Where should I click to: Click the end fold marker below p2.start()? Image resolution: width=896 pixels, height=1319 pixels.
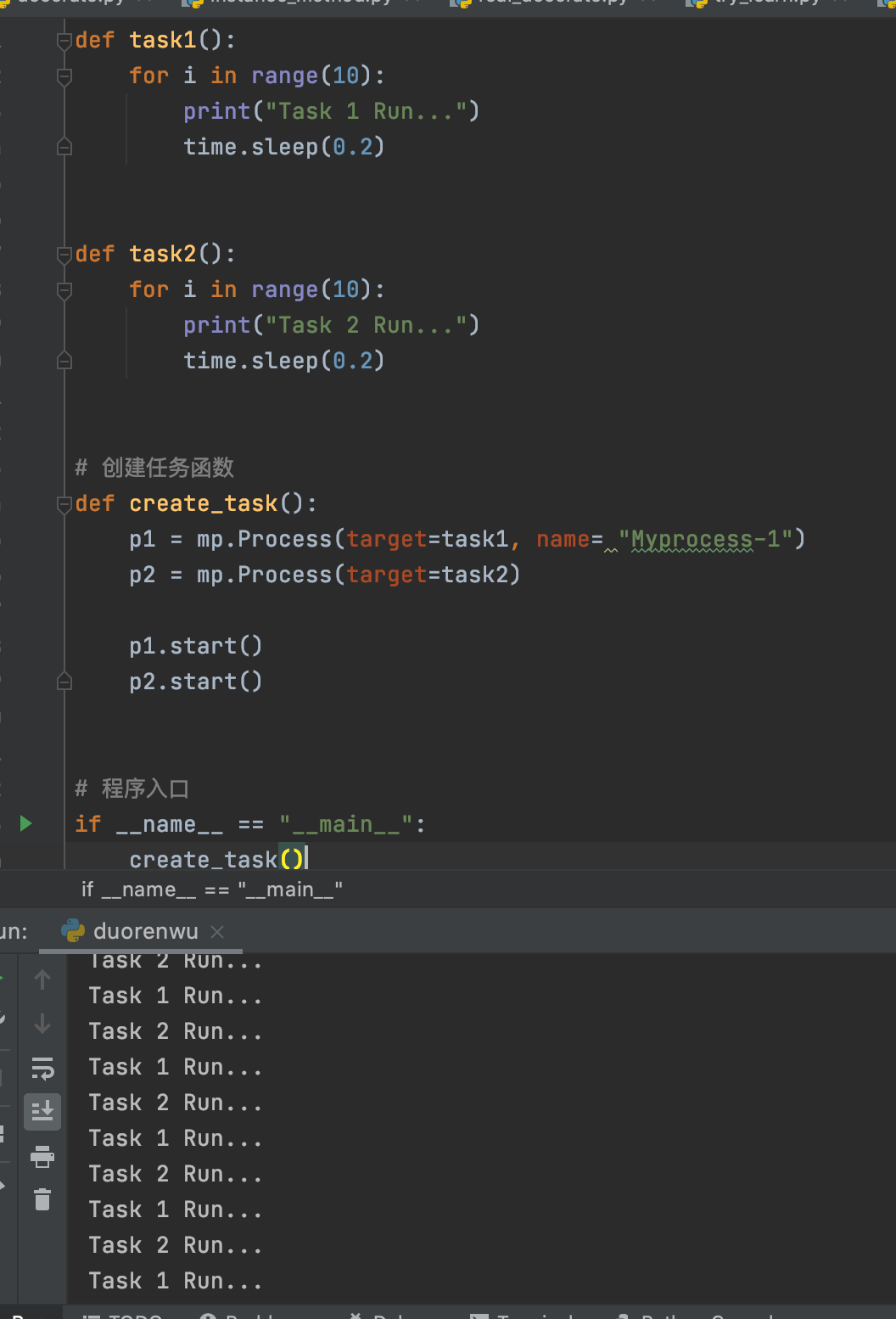click(64, 682)
